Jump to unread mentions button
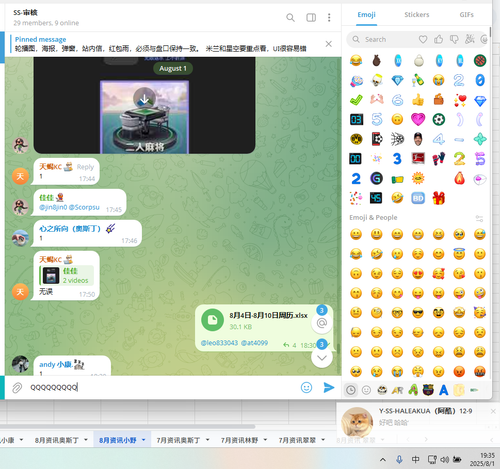This screenshot has width=500, height=469. coord(322,323)
